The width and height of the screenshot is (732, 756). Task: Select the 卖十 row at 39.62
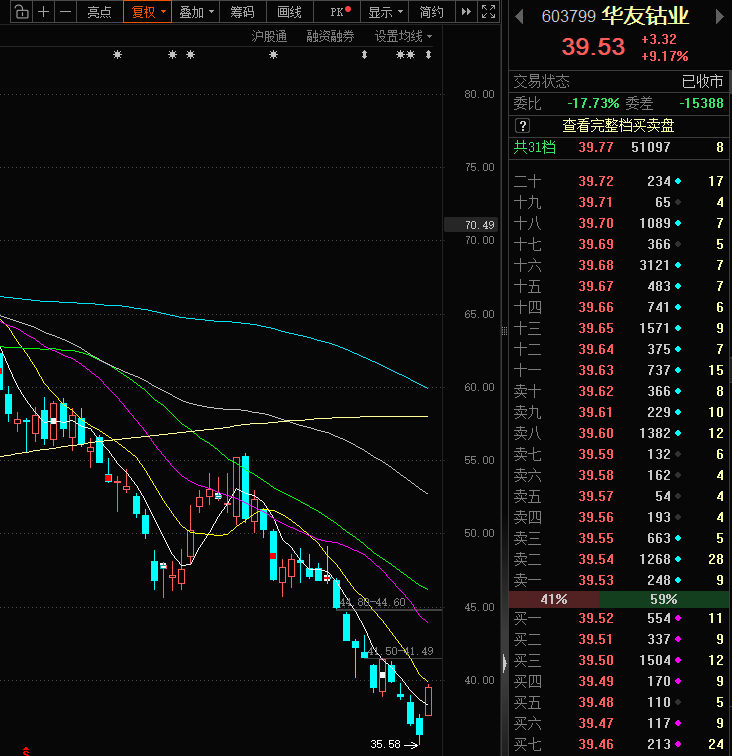[619, 391]
